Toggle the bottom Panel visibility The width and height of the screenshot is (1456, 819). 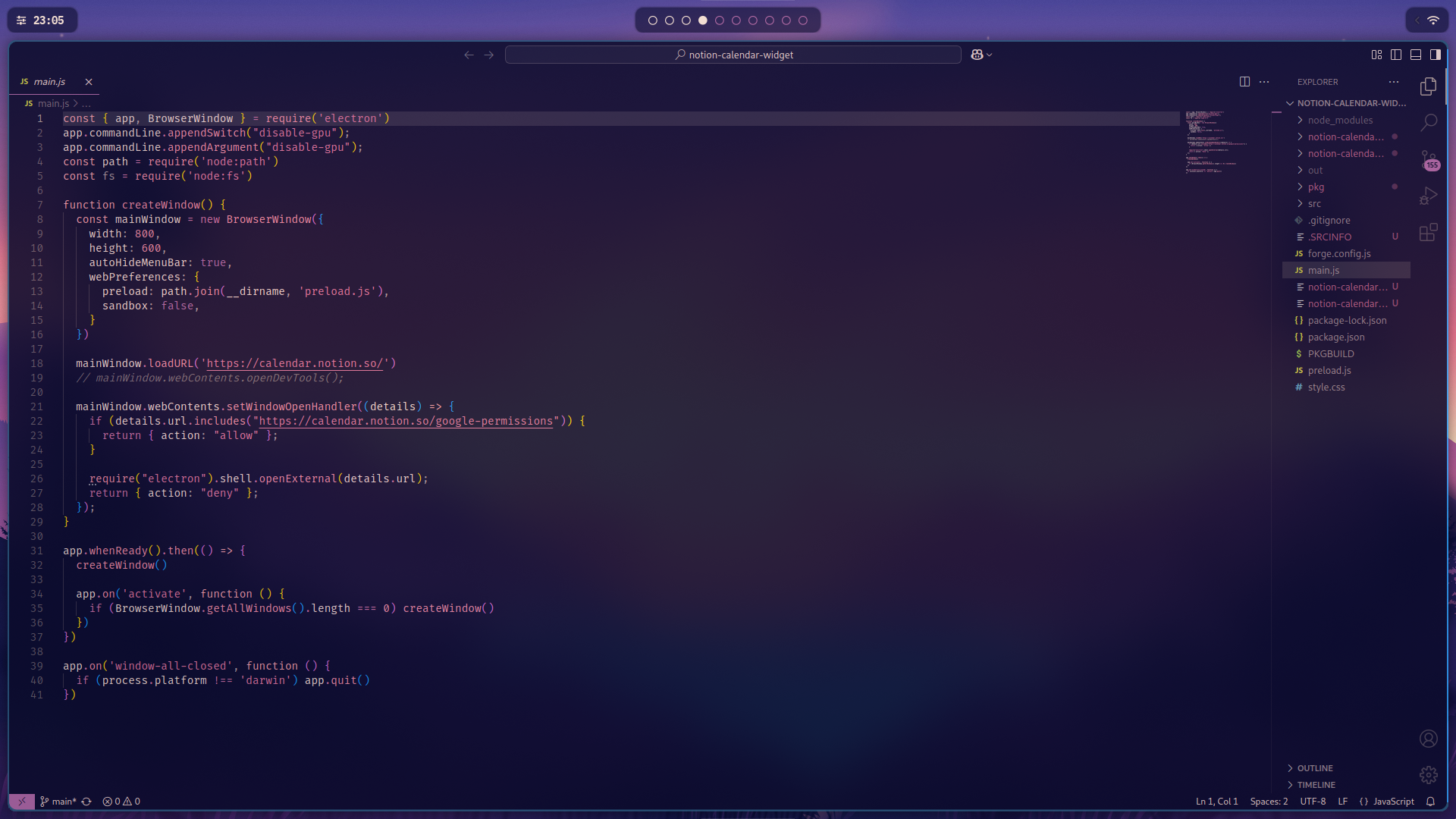pos(1416,55)
